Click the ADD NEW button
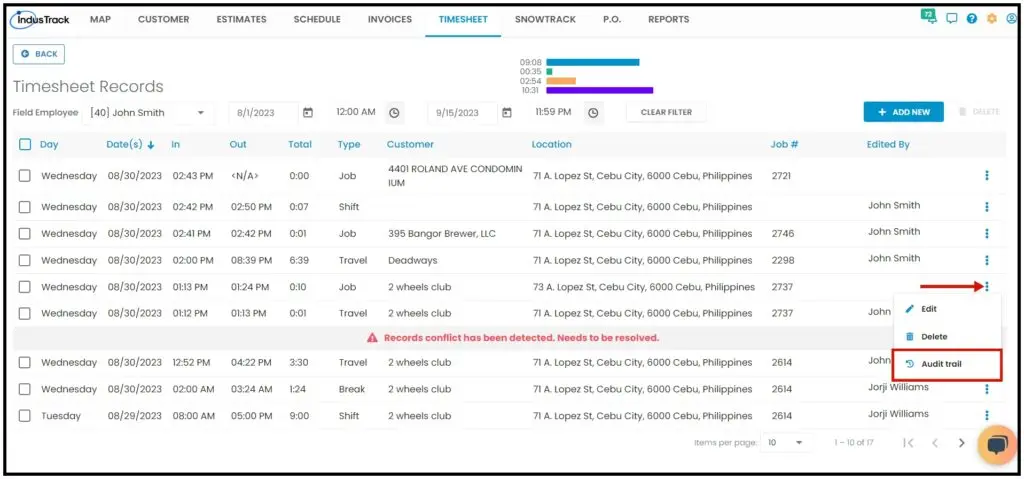1024x479 pixels. (903, 112)
